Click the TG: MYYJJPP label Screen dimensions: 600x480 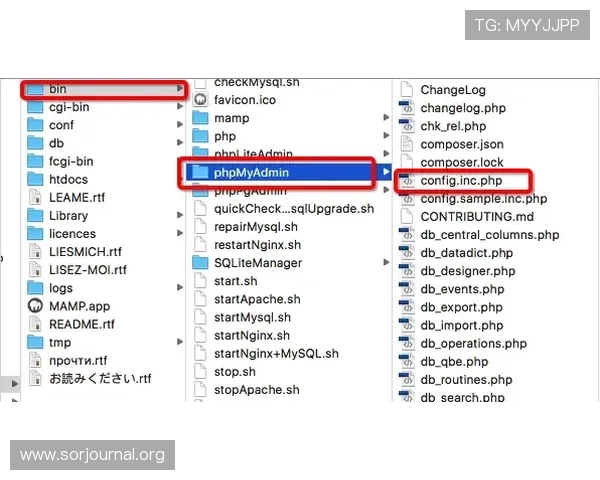tap(527, 25)
